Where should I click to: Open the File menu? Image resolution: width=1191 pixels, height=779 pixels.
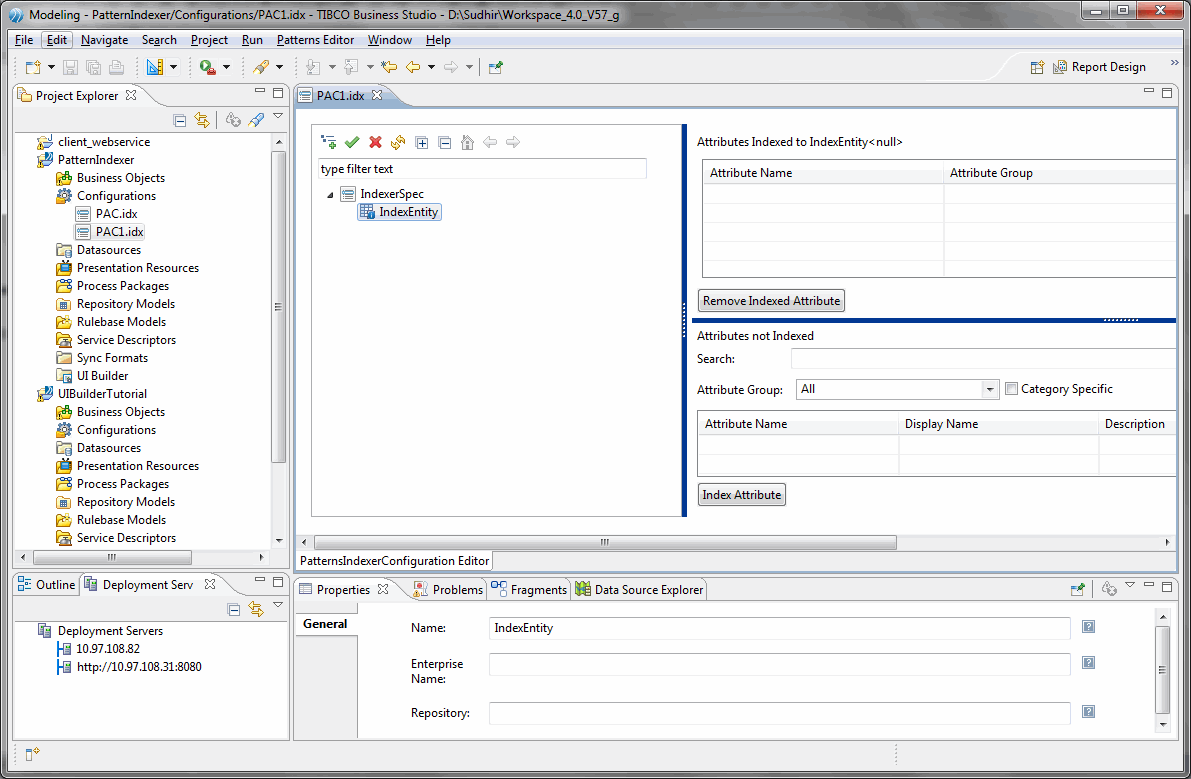pyautogui.click(x=24, y=39)
